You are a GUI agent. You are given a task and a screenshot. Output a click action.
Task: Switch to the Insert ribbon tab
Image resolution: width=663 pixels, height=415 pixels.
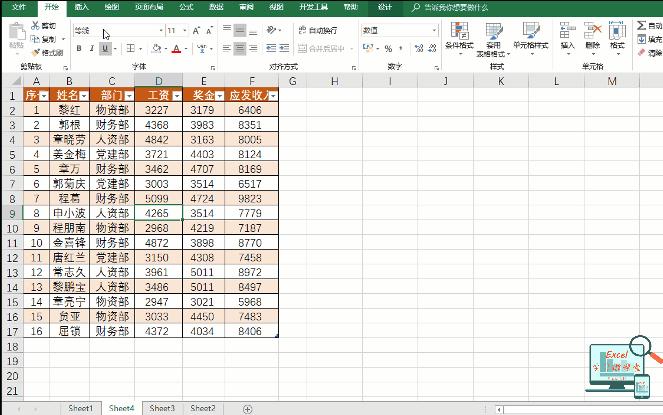[x=81, y=7]
